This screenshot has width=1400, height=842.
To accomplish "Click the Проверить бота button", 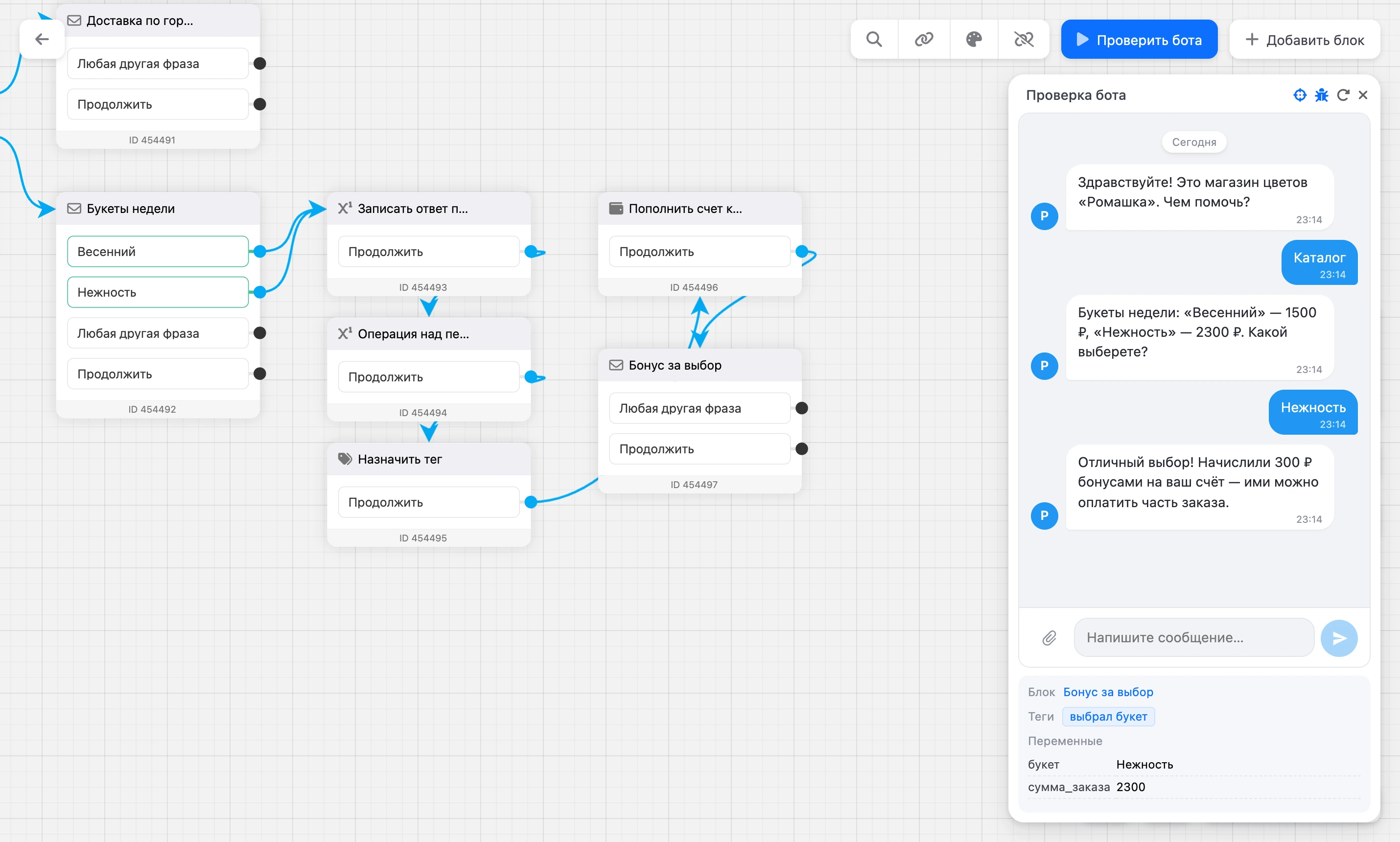I will click(1139, 39).
